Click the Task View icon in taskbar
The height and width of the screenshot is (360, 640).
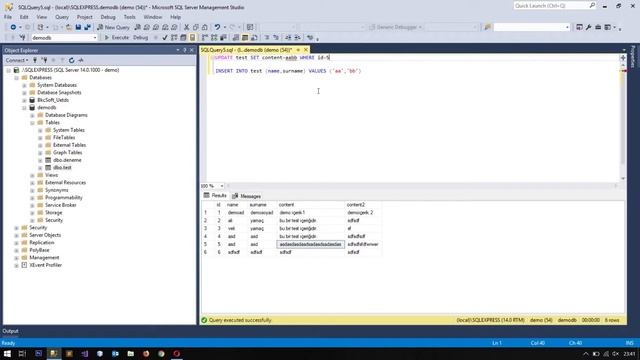[22, 354]
